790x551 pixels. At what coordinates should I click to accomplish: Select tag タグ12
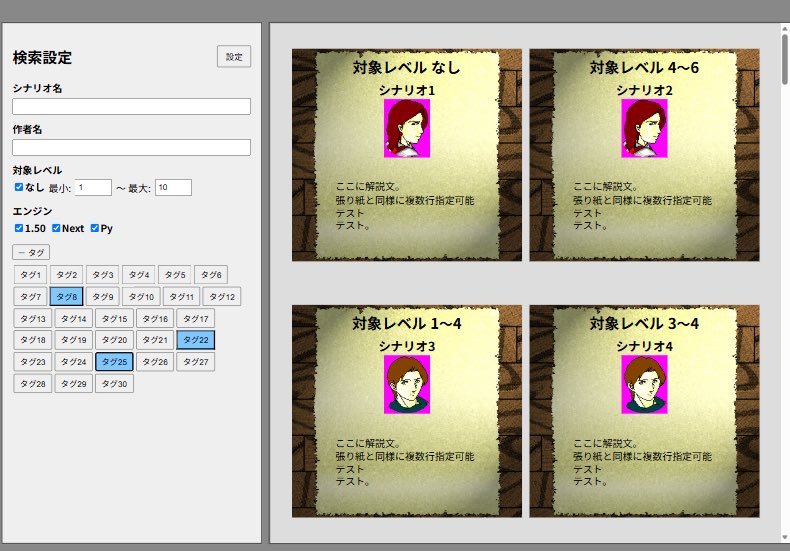click(222, 297)
